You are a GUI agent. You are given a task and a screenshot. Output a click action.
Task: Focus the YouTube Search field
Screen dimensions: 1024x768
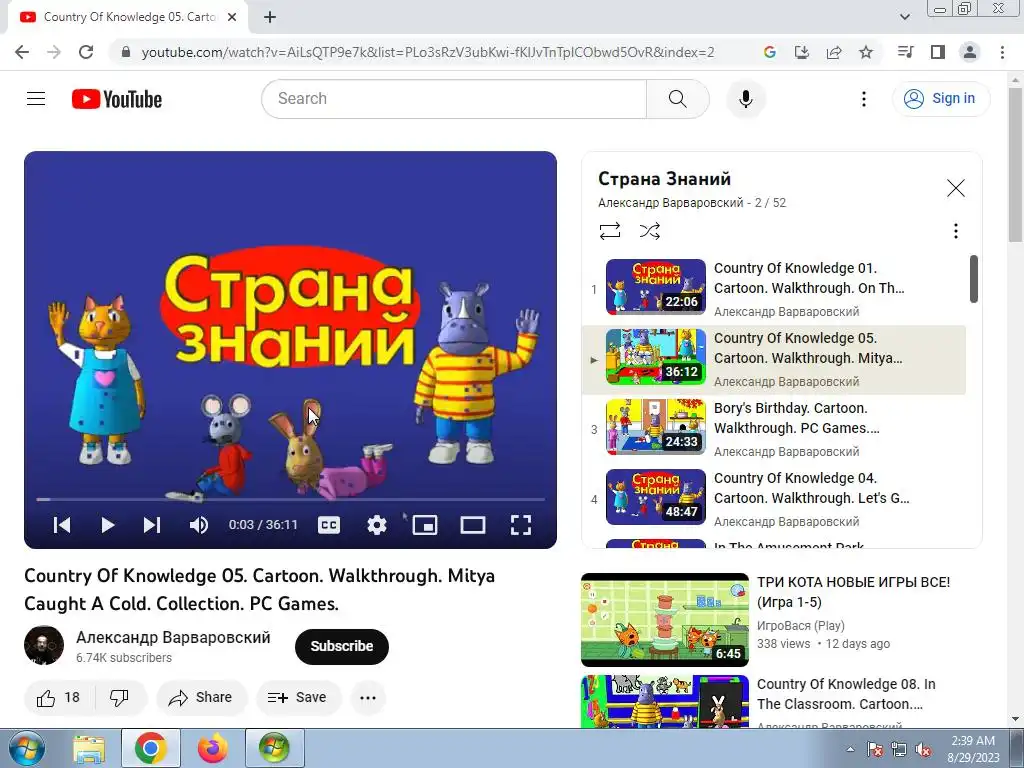455,99
